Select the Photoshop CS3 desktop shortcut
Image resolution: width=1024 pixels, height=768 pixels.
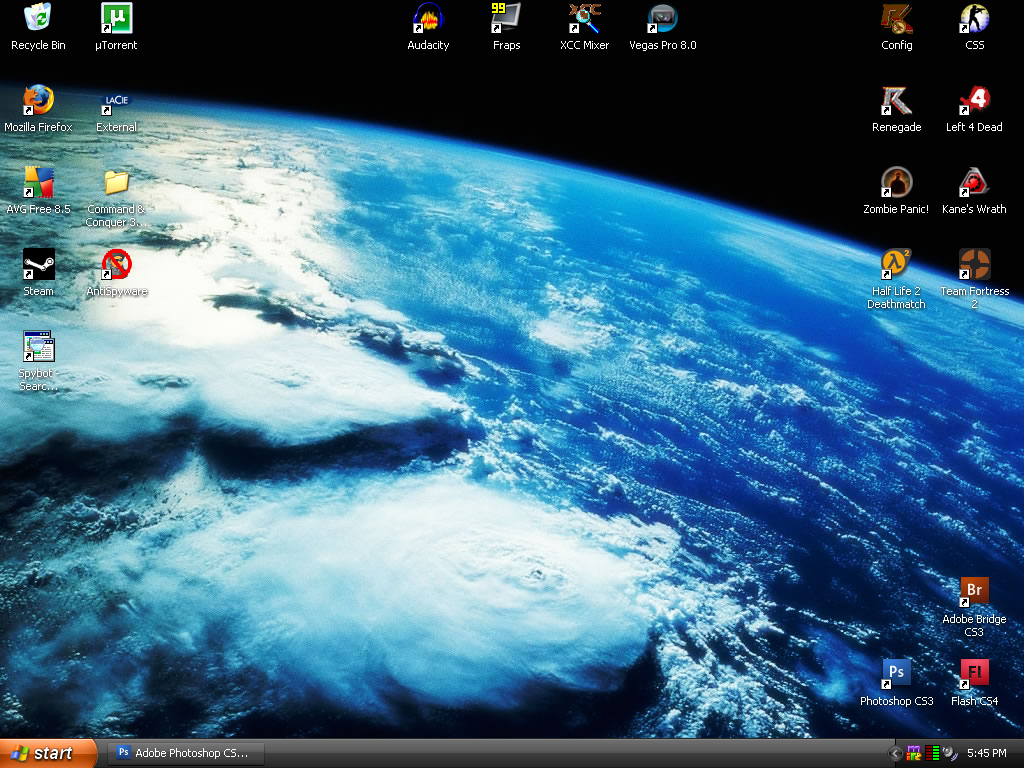896,675
